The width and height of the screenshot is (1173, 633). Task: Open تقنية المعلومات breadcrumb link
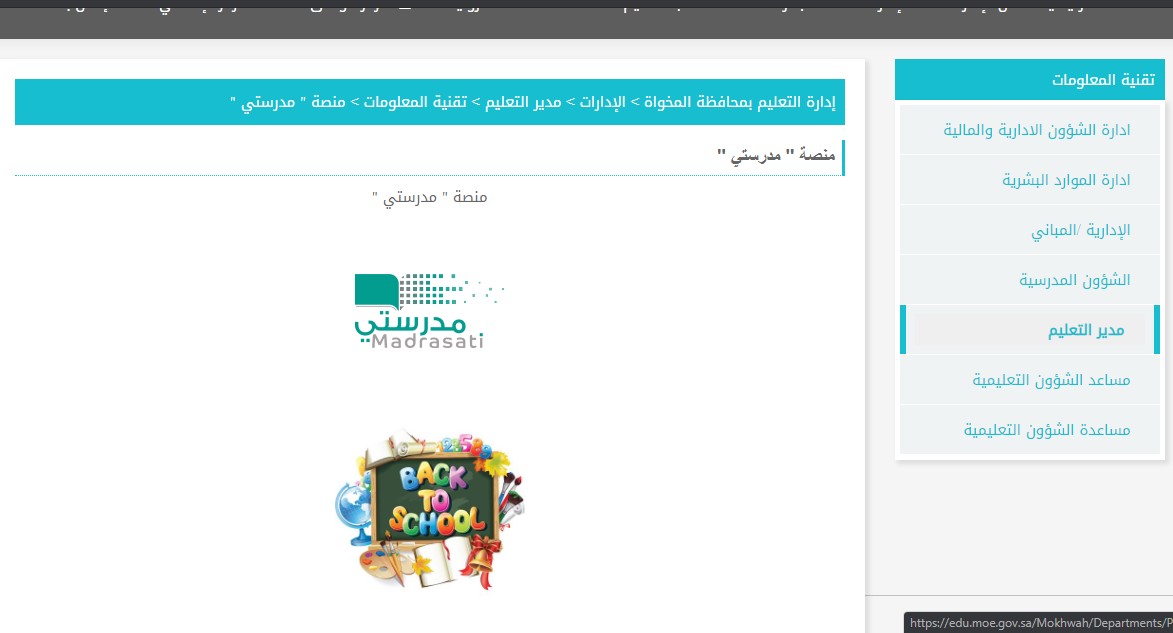[414, 102]
